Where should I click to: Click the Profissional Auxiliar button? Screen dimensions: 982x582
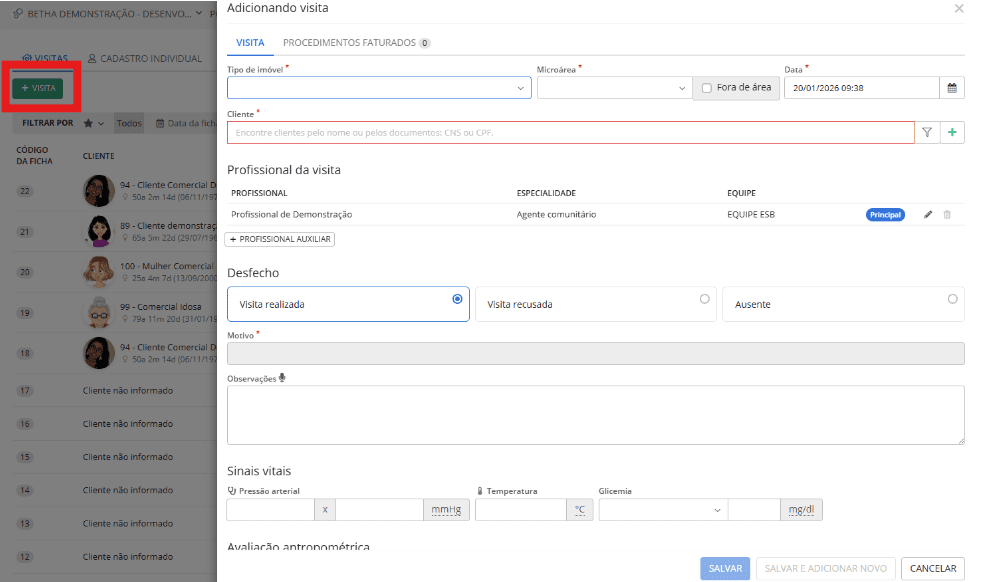(281, 239)
